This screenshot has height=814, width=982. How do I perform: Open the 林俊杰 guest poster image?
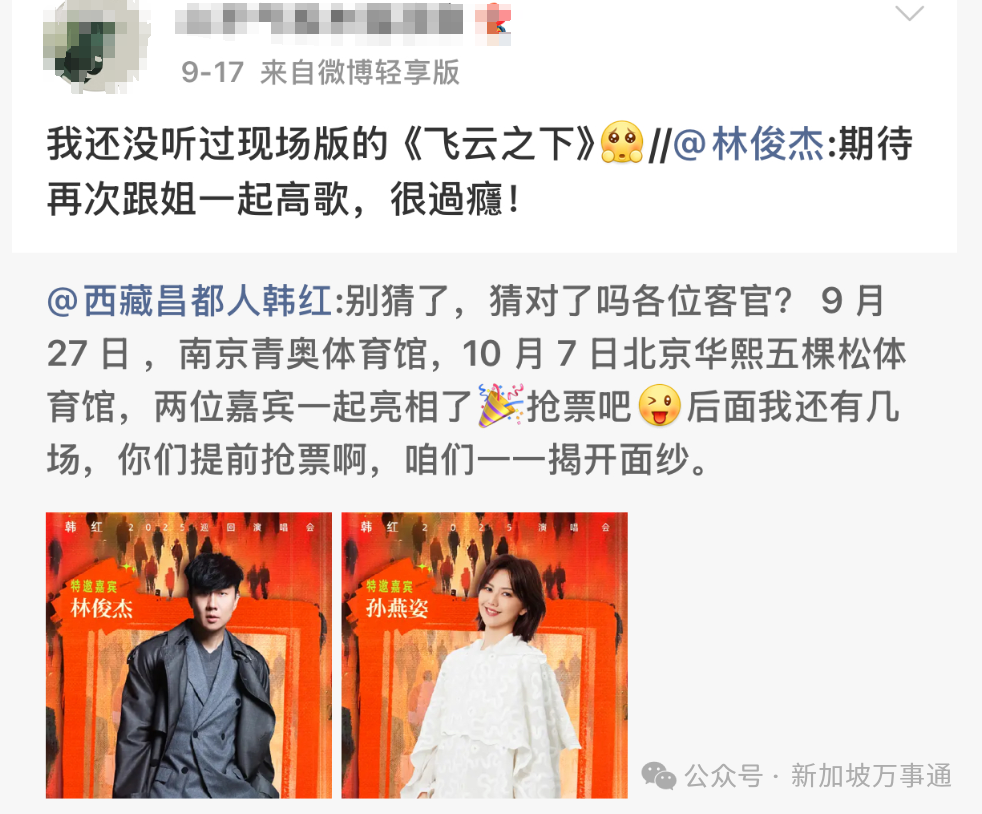[x=189, y=655]
